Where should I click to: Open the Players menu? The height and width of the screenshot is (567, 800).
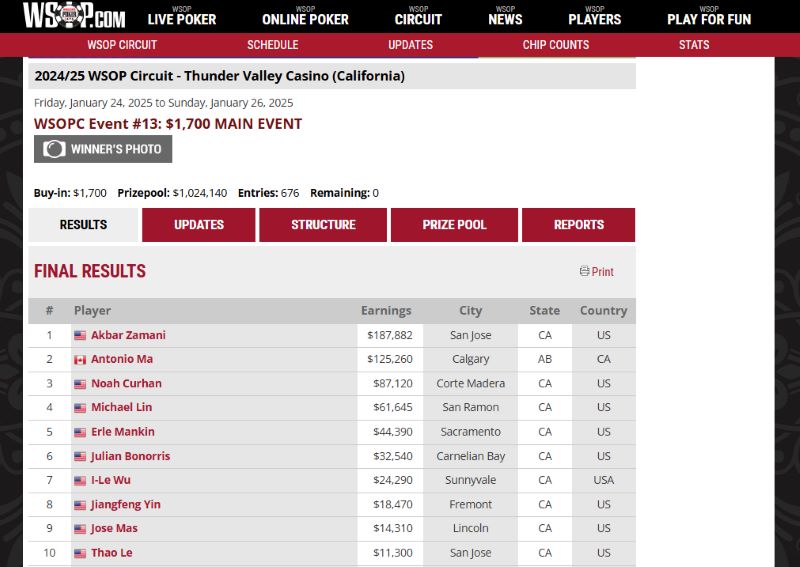pos(594,16)
